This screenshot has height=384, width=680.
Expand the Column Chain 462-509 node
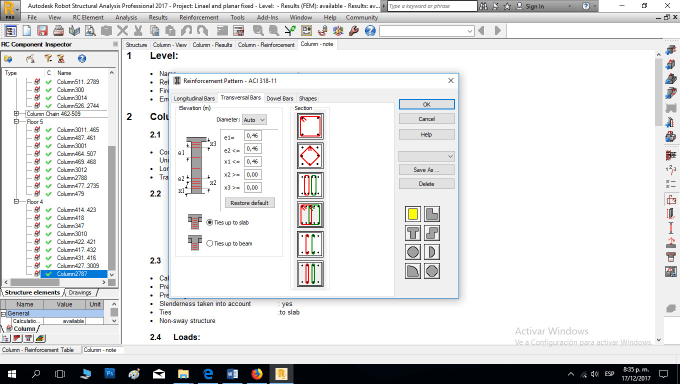(x=16, y=114)
